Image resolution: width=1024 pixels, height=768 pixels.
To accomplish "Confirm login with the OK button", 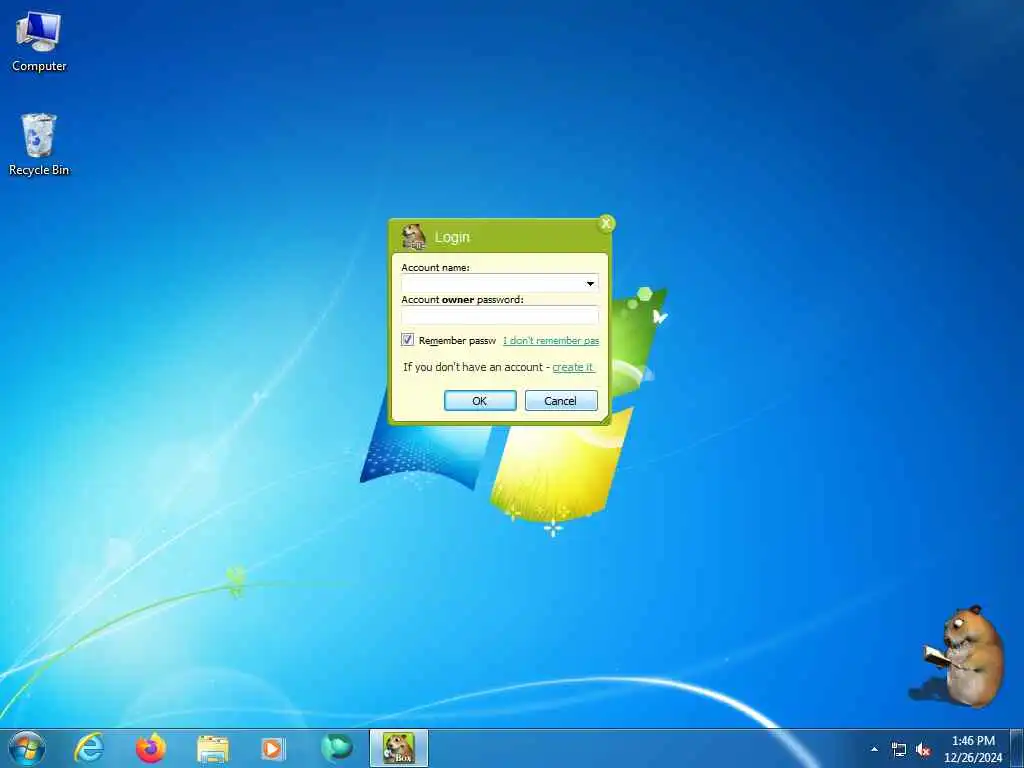I will point(480,401).
